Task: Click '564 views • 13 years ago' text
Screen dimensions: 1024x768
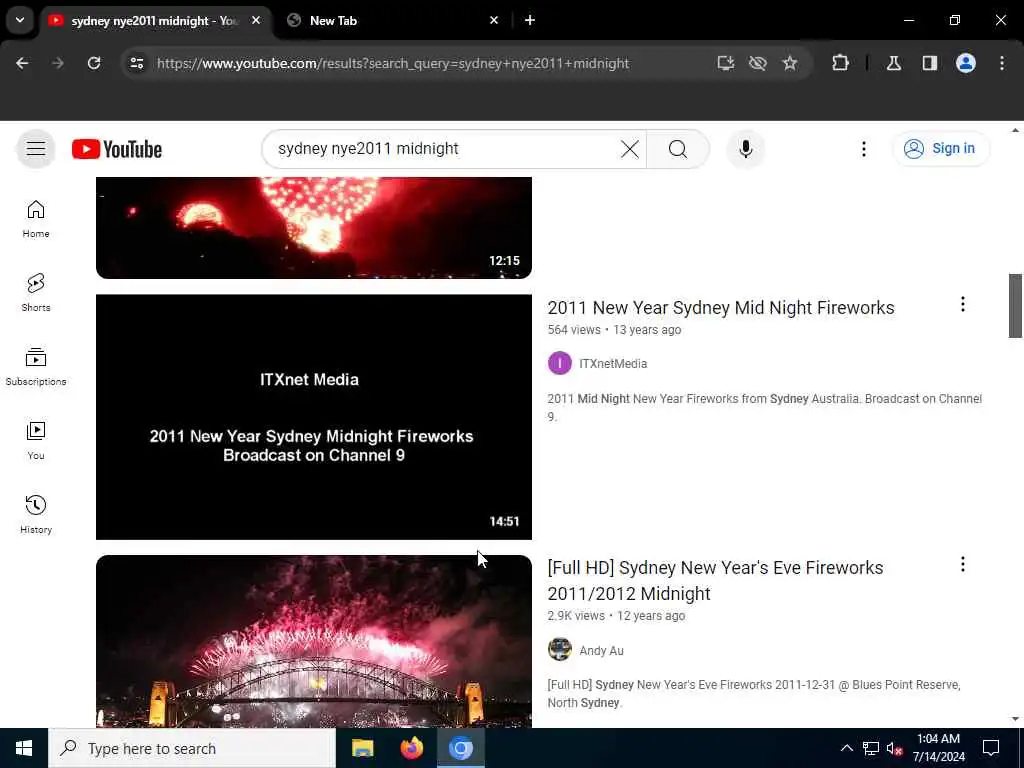Action: click(x=614, y=330)
